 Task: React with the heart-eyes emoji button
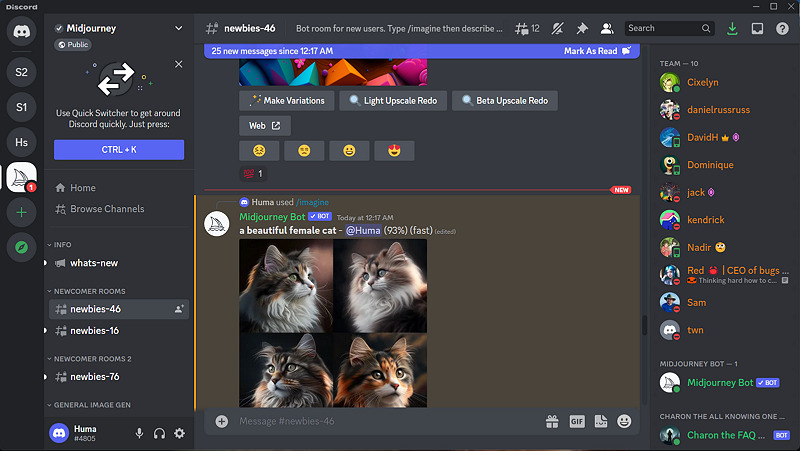[394, 151]
